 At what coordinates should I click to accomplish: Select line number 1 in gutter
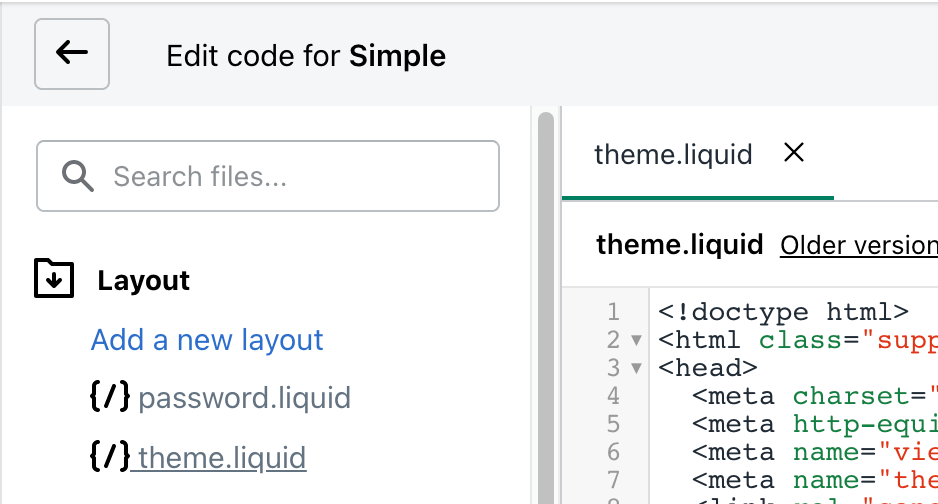(x=613, y=311)
